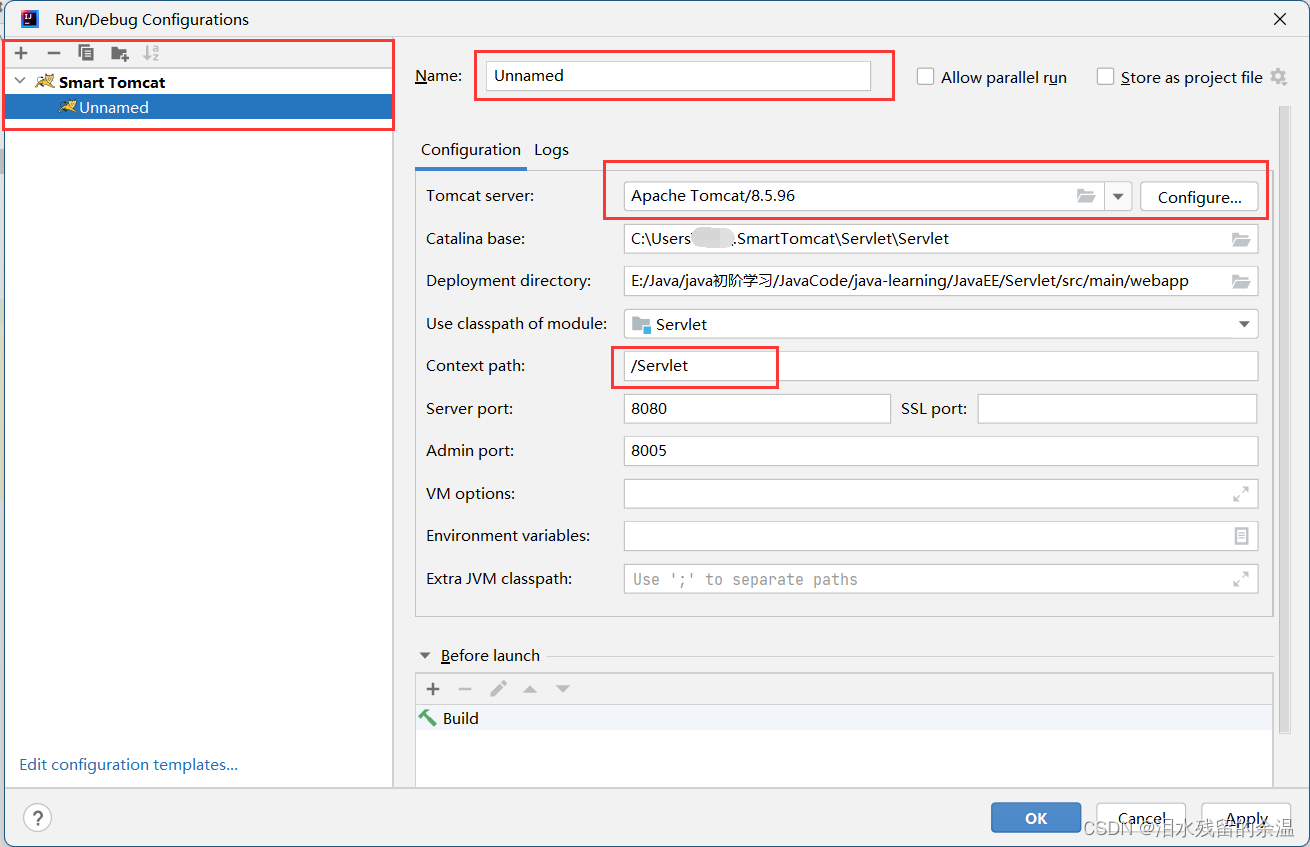Click the Configure... button

pyautogui.click(x=1199, y=197)
